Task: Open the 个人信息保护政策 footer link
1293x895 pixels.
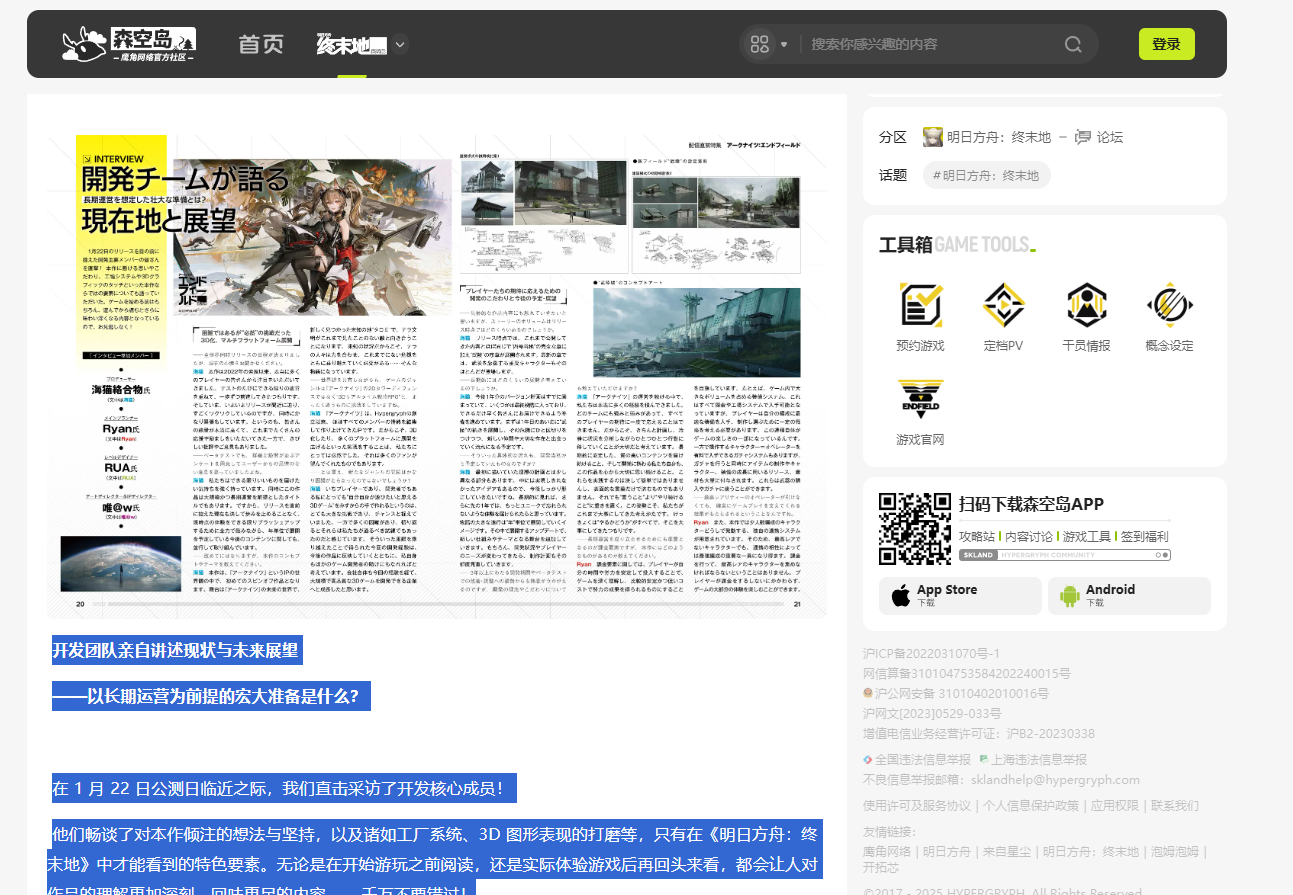Action: tap(1029, 805)
